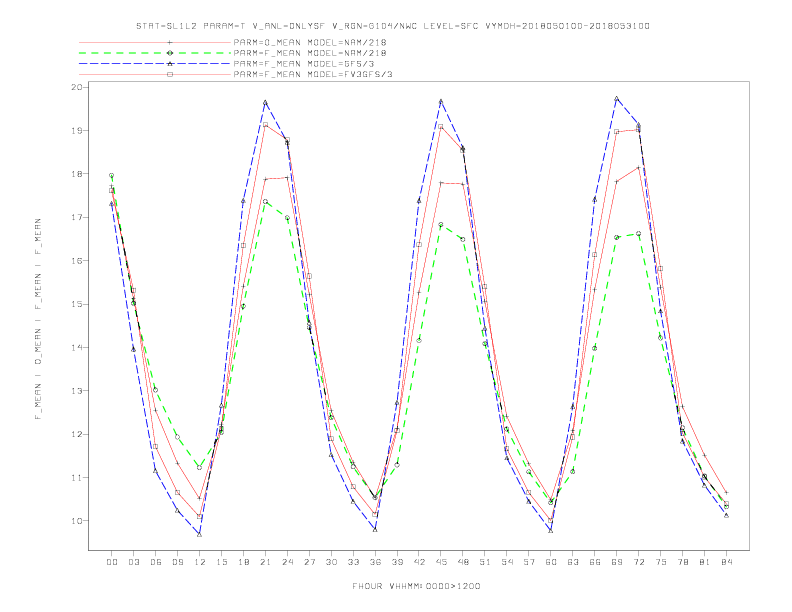Click the green NAM circle data point at hour 09
792x612 pixels.
coord(177,437)
